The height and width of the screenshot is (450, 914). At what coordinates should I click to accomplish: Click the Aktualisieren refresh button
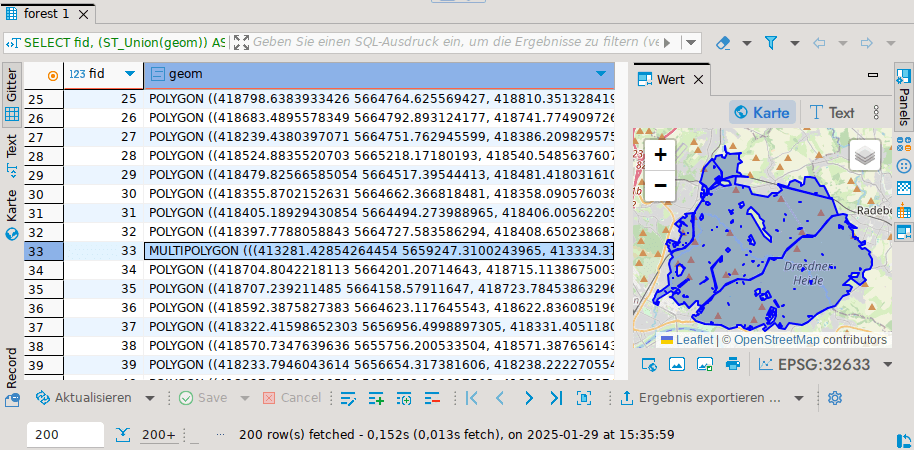point(83,398)
